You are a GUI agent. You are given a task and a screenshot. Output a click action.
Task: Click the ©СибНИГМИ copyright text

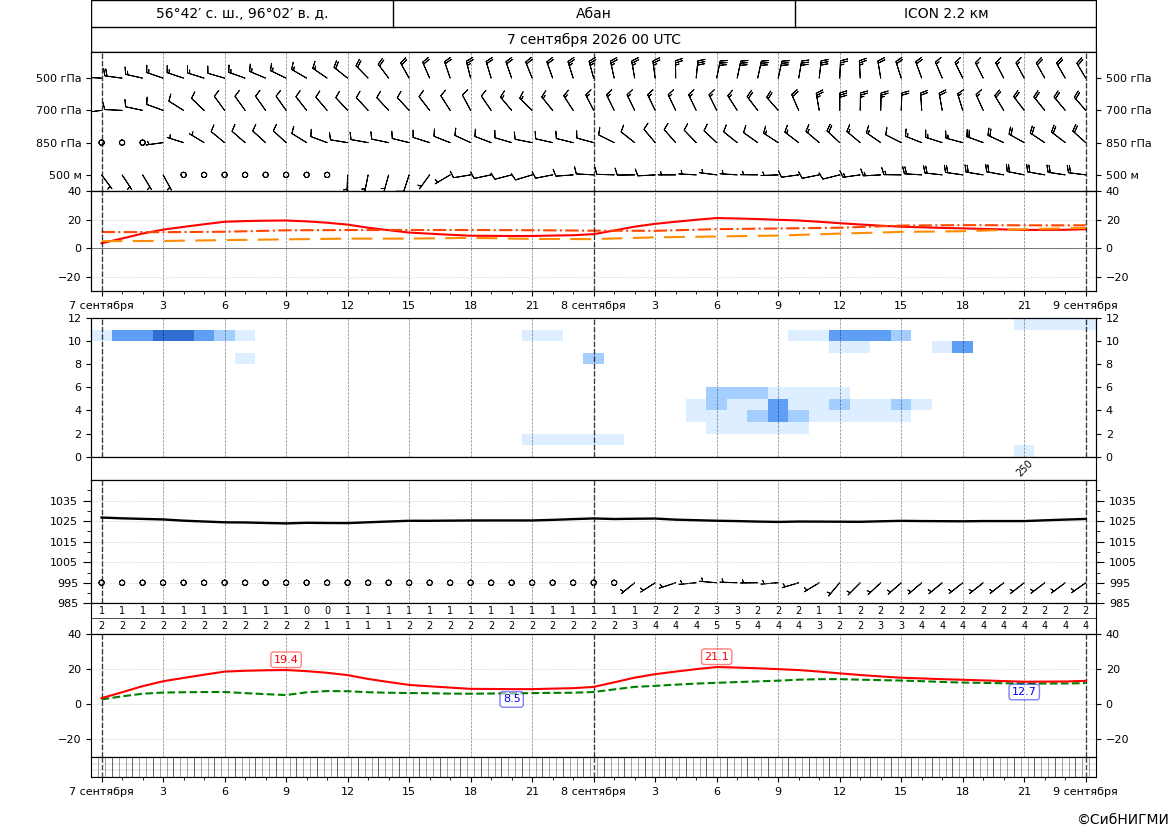click(1123, 819)
